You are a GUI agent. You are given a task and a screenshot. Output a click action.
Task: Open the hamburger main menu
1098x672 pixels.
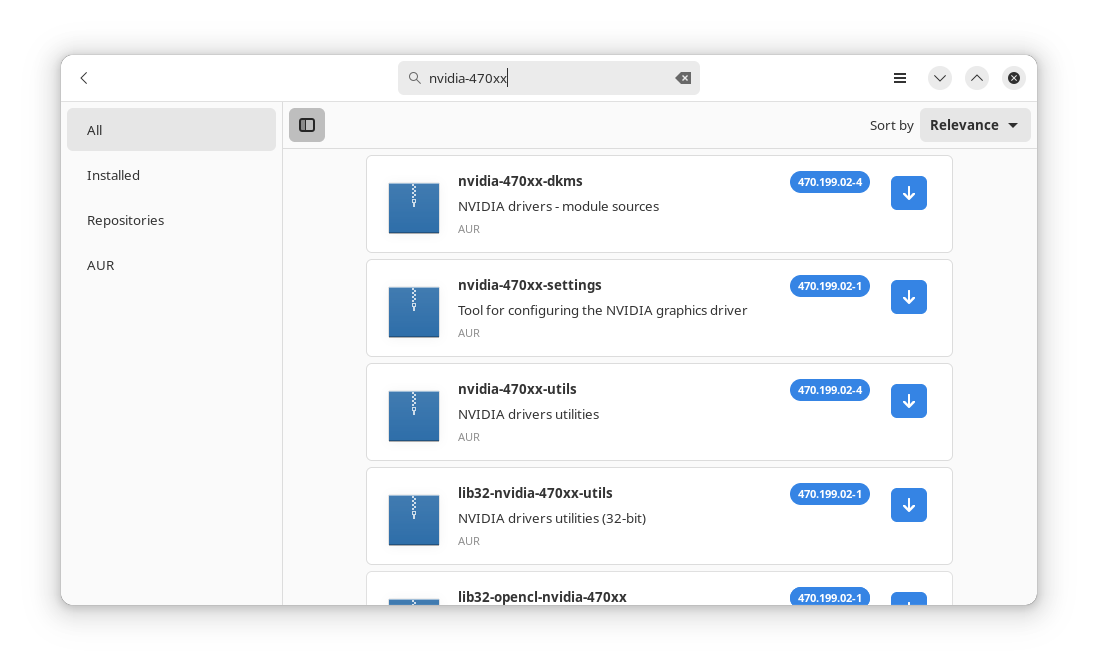point(900,78)
